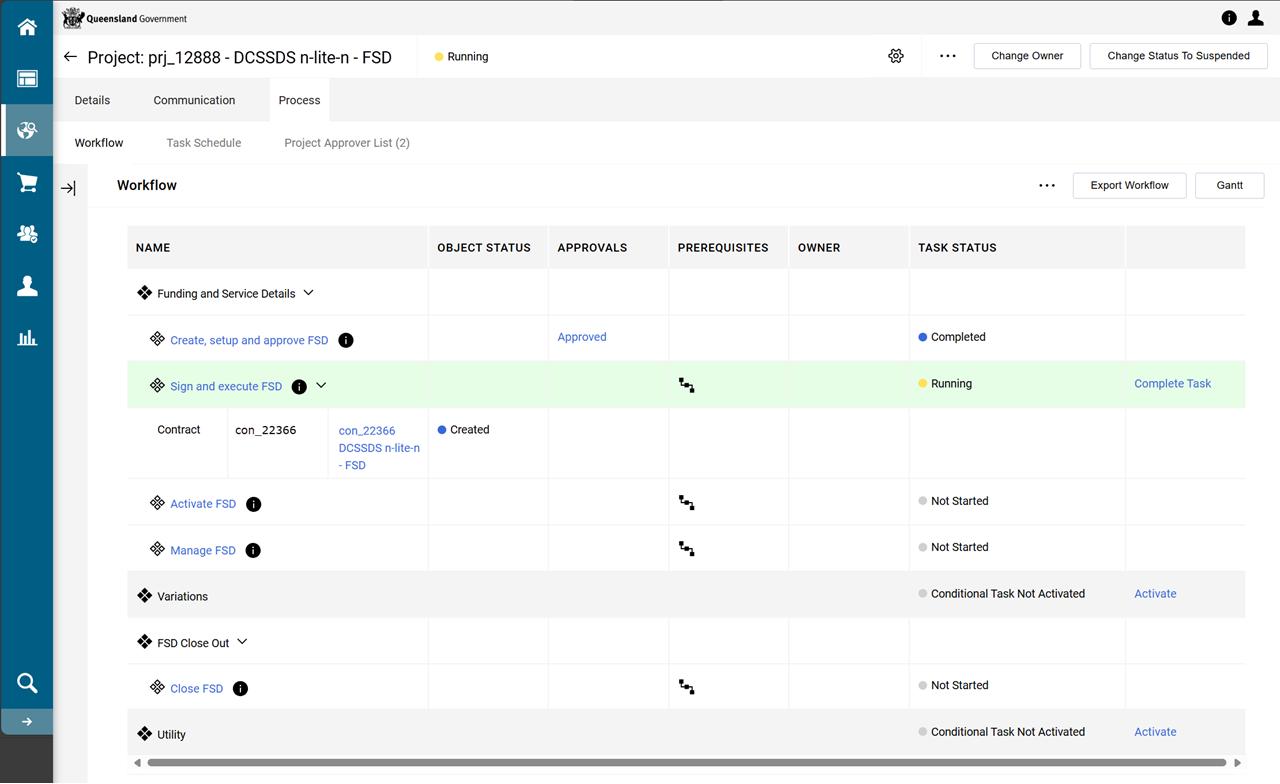The width and height of the screenshot is (1280, 784).
Task: Click the Export Workflow button
Action: coord(1129,185)
